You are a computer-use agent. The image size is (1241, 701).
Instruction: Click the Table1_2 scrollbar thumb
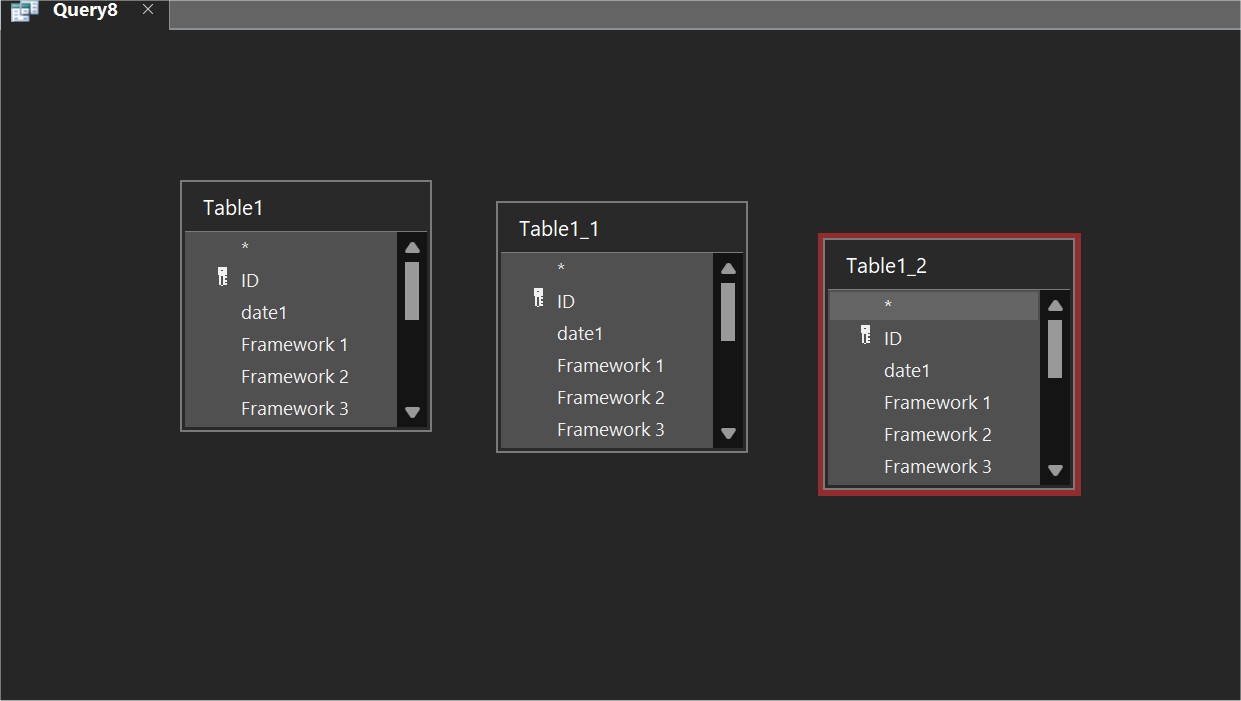pyautogui.click(x=1055, y=349)
